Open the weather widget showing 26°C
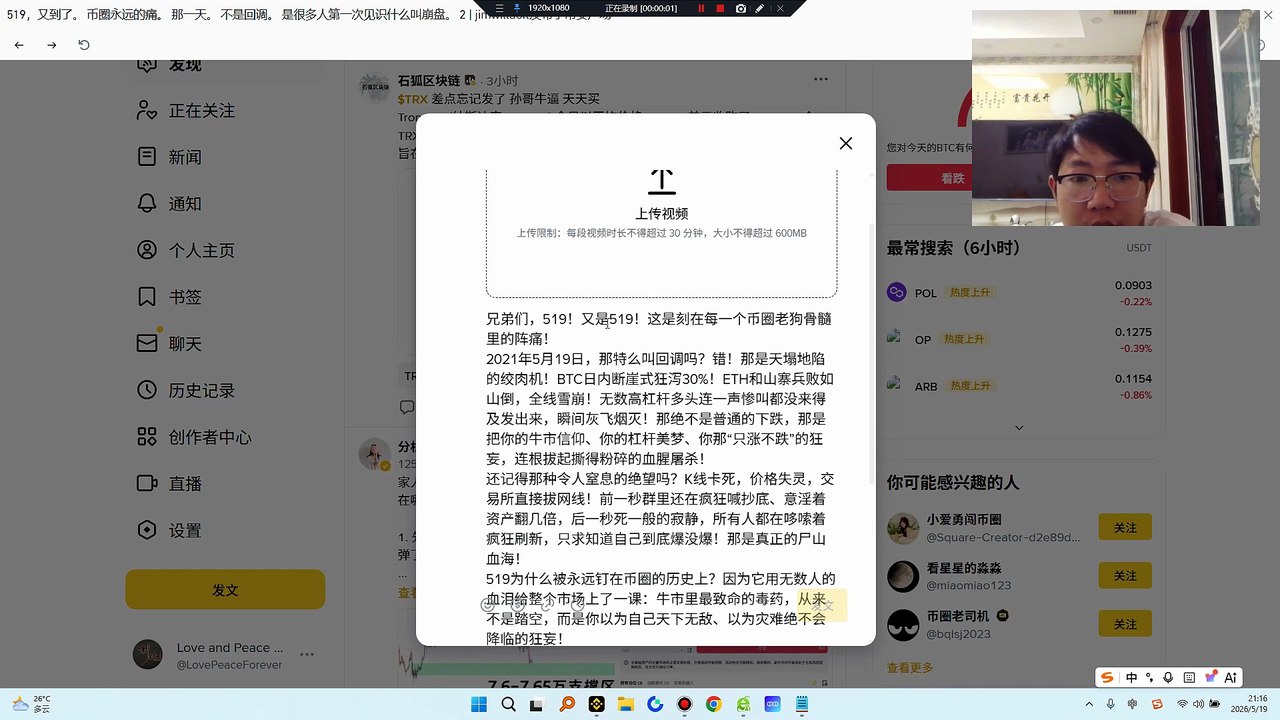Viewport: 1280px width, 720px height. coord(31,704)
